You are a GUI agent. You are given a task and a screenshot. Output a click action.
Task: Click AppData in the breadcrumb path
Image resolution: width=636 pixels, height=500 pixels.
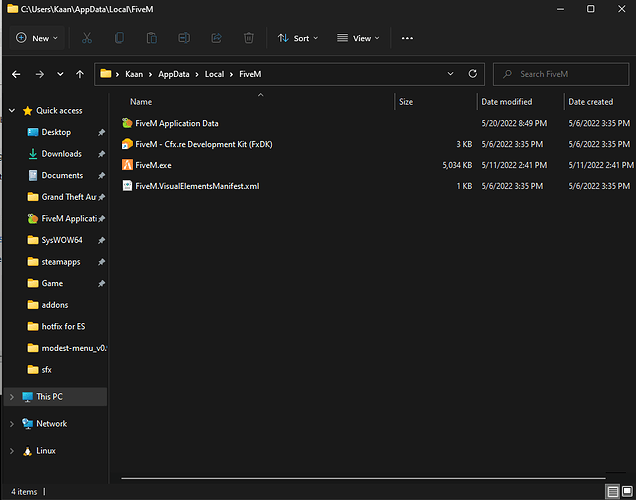(174, 74)
